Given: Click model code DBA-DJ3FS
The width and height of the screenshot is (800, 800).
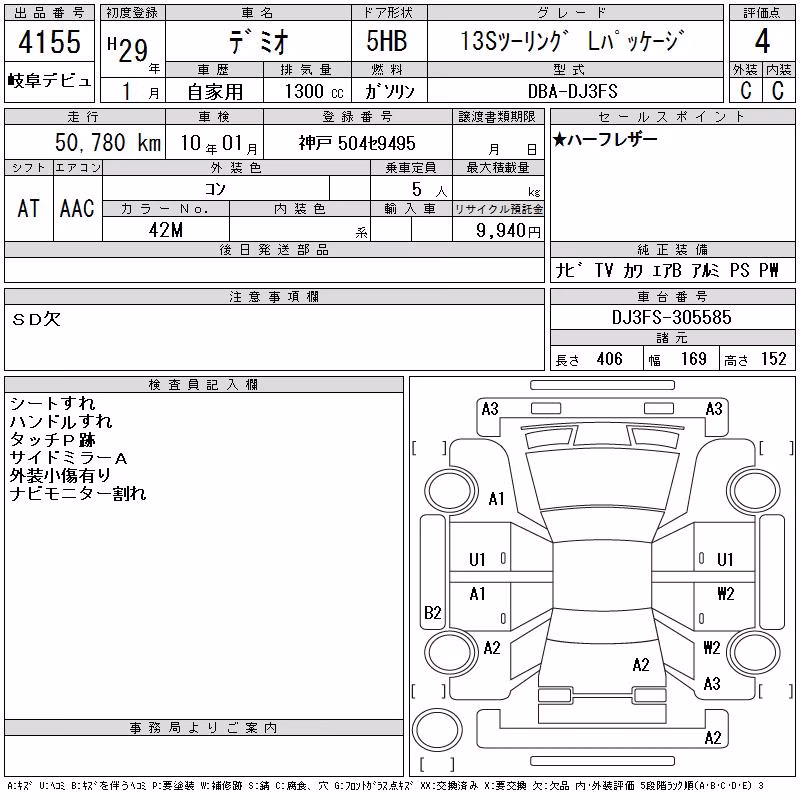Looking at the screenshot, I should coord(572,91).
